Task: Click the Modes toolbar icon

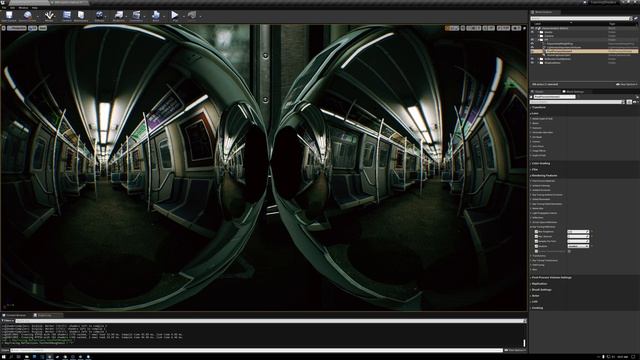Action: 49,16
